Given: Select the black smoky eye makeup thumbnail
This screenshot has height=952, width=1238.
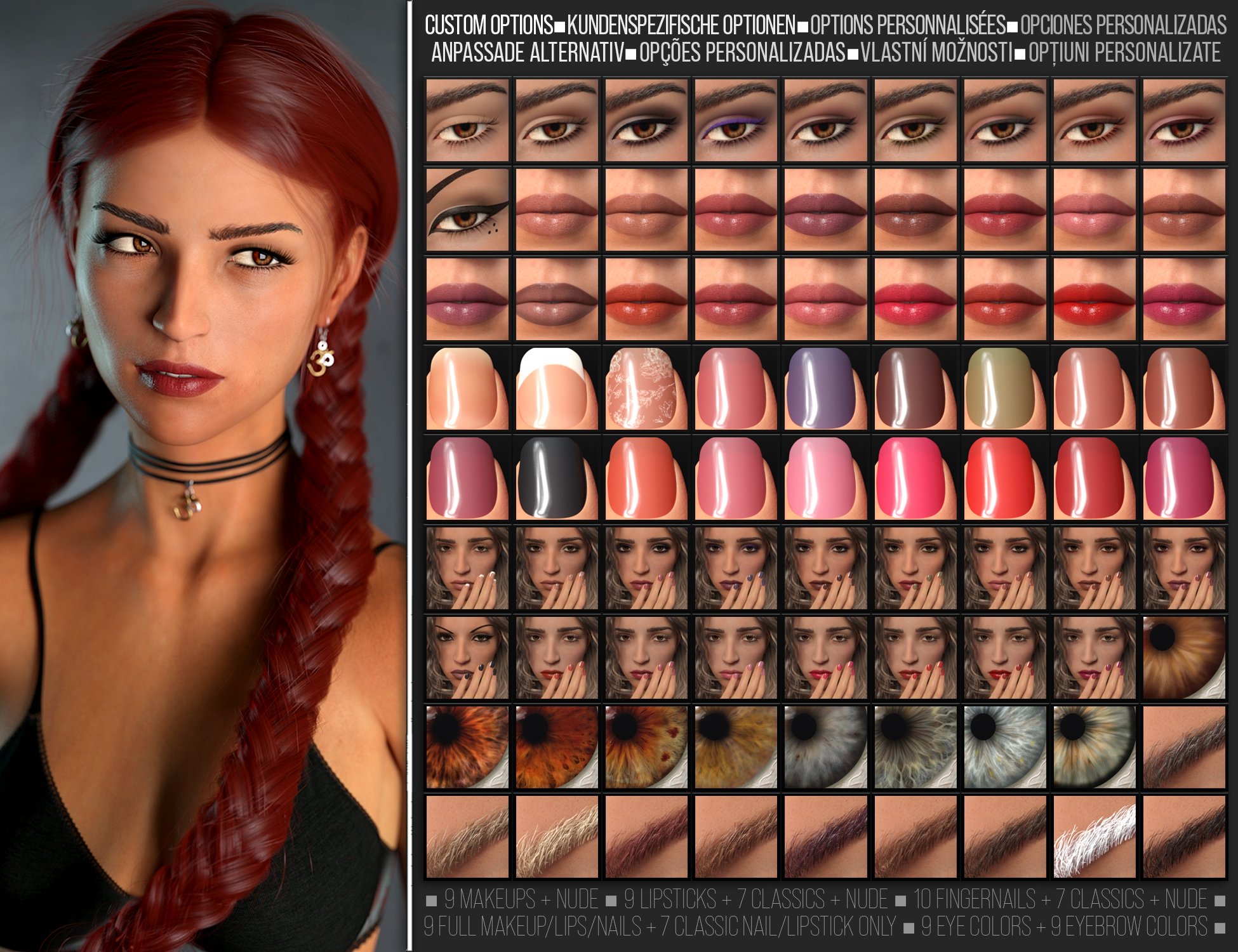Looking at the screenshot, I should pos(646,120).
